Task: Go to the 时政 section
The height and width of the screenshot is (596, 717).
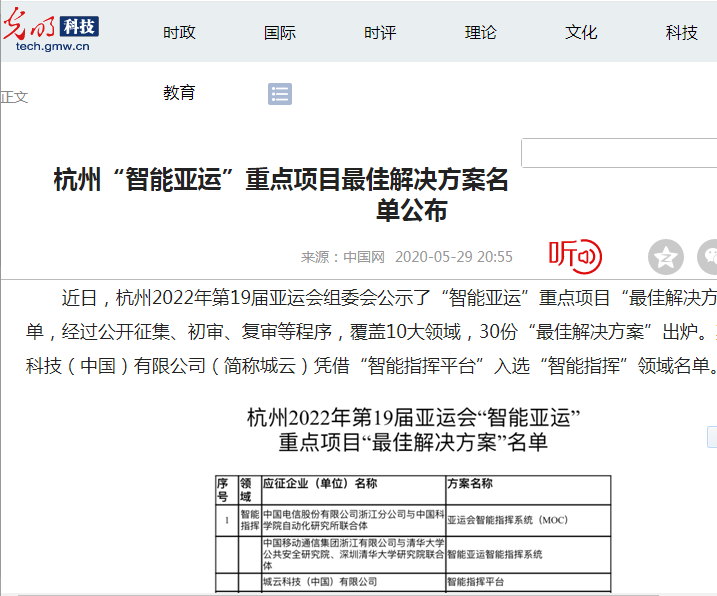Action: click(179, 32)
